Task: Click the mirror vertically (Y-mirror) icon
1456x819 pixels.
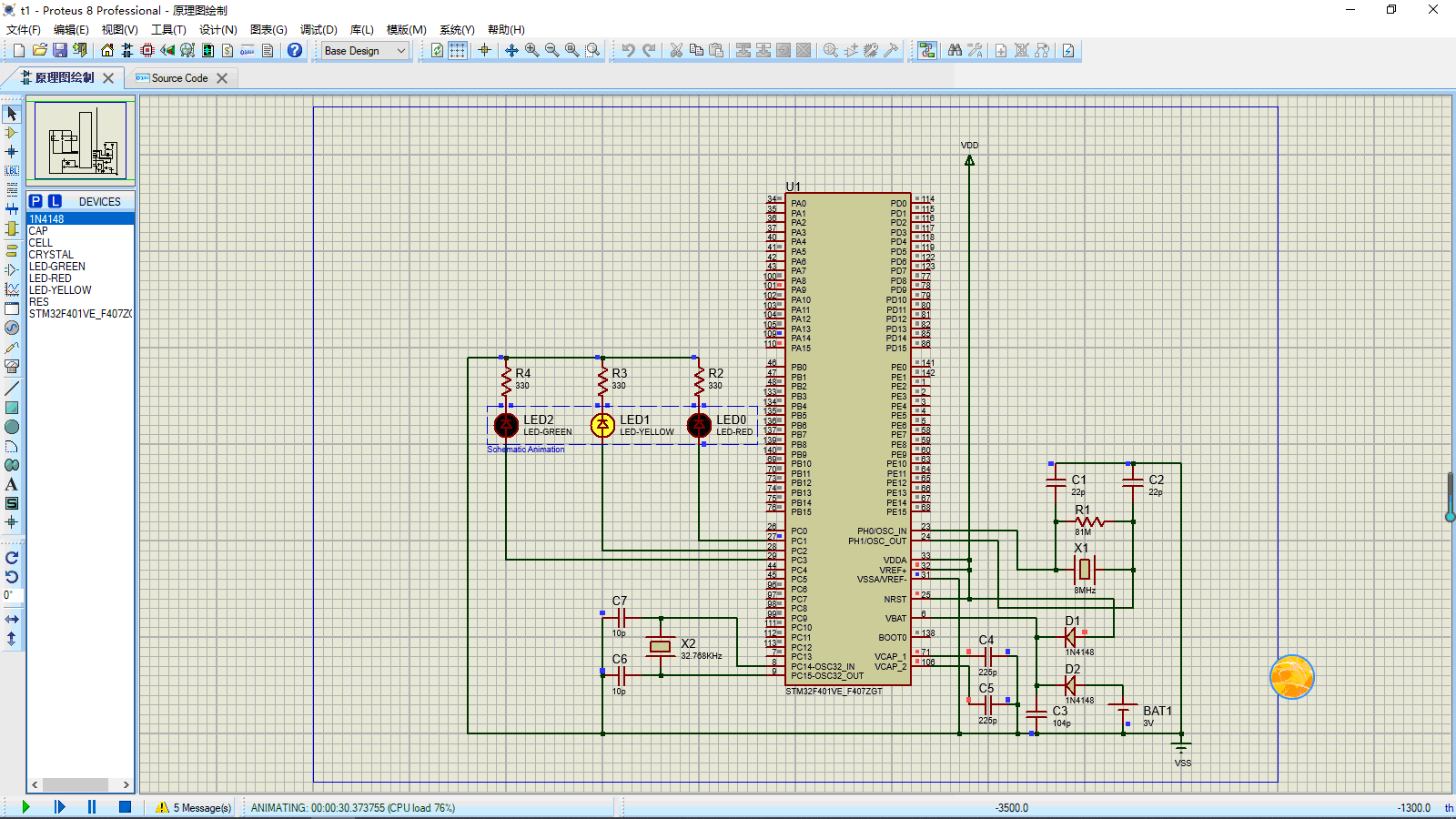Action: pos(12,639)
